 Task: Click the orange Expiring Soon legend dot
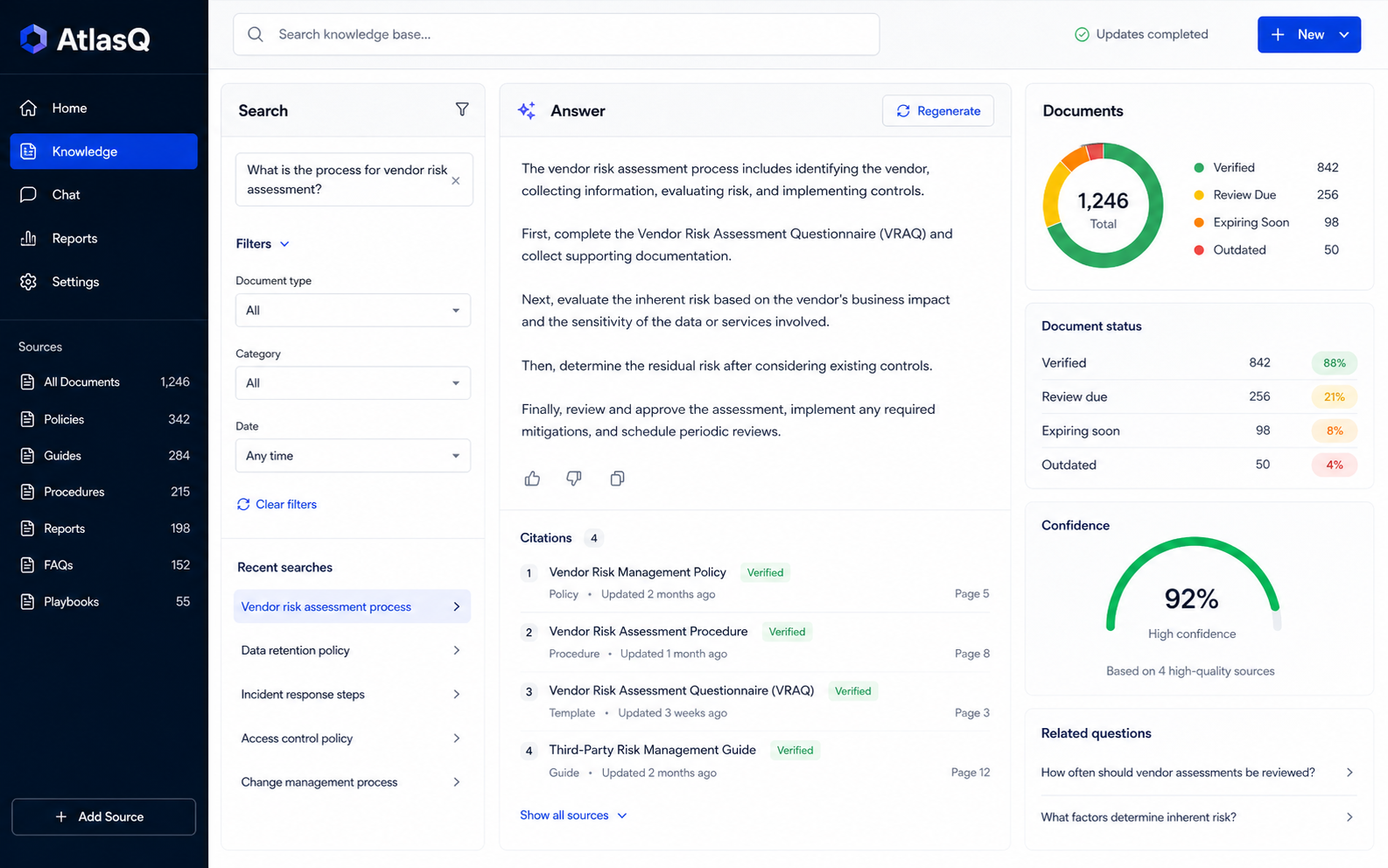[x=1199, y=222]
